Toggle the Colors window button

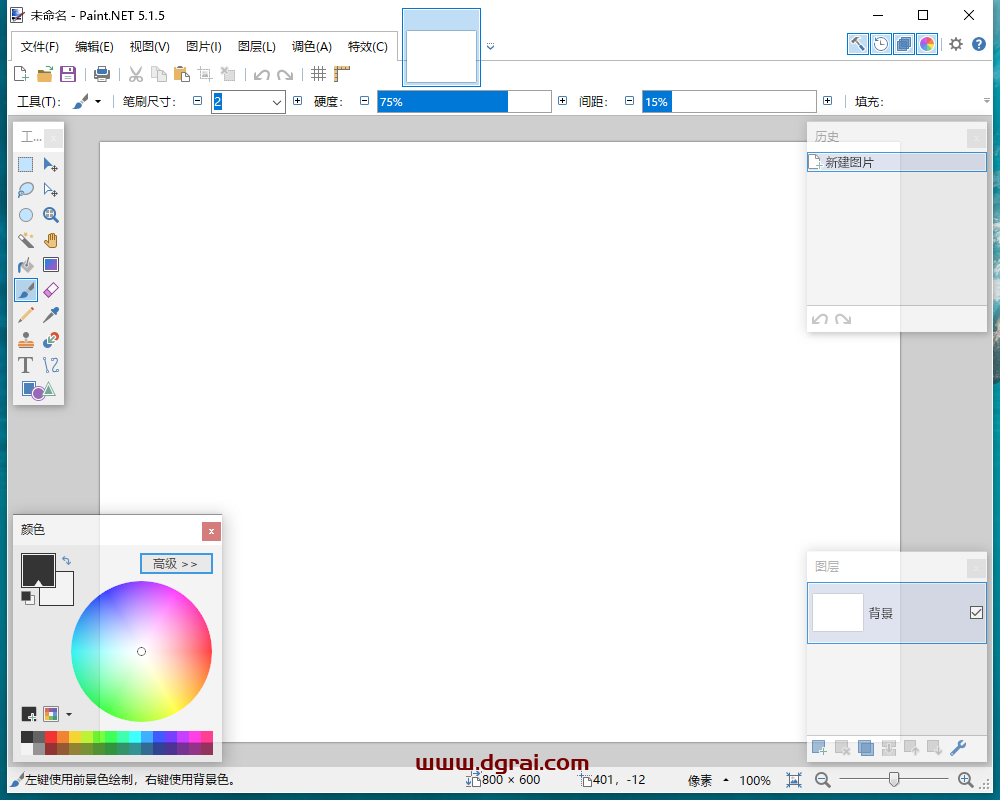[927, 44]
